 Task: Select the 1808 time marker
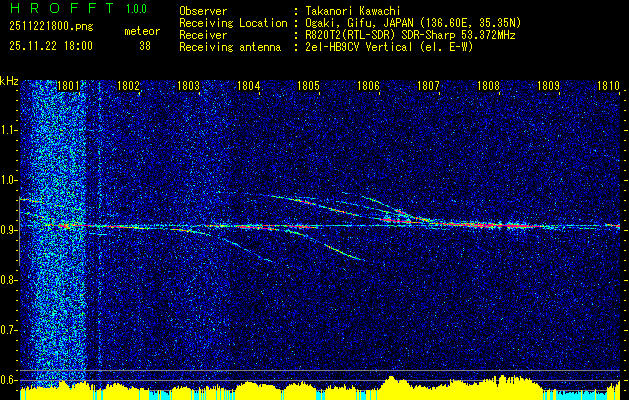click(x=488, y=85)
